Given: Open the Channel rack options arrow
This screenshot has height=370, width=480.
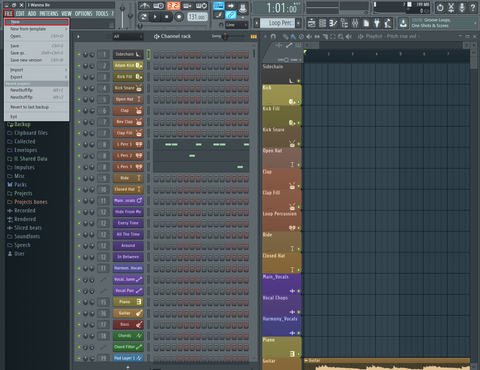Looking at the screenshot, I should coord(78,36).
